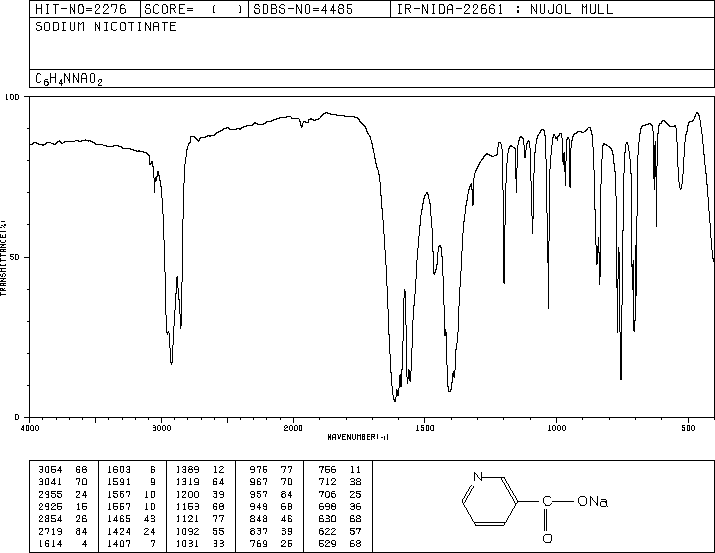Select peak value 848 in the table

tap(259, 519)
